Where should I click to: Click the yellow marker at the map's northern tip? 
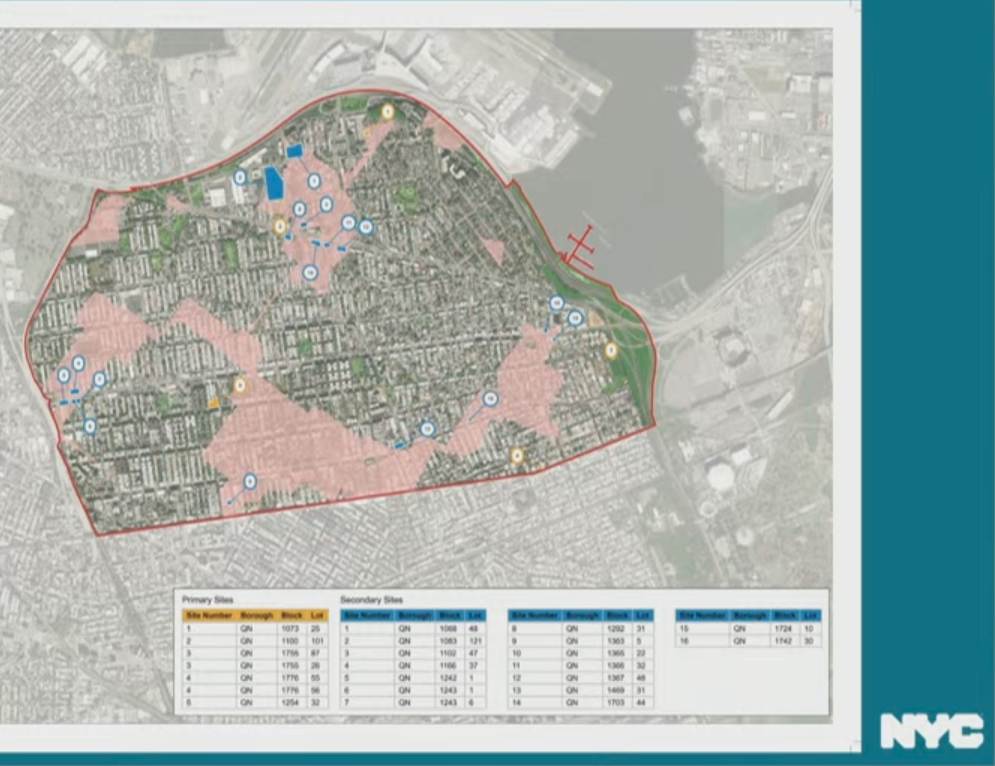386,112
